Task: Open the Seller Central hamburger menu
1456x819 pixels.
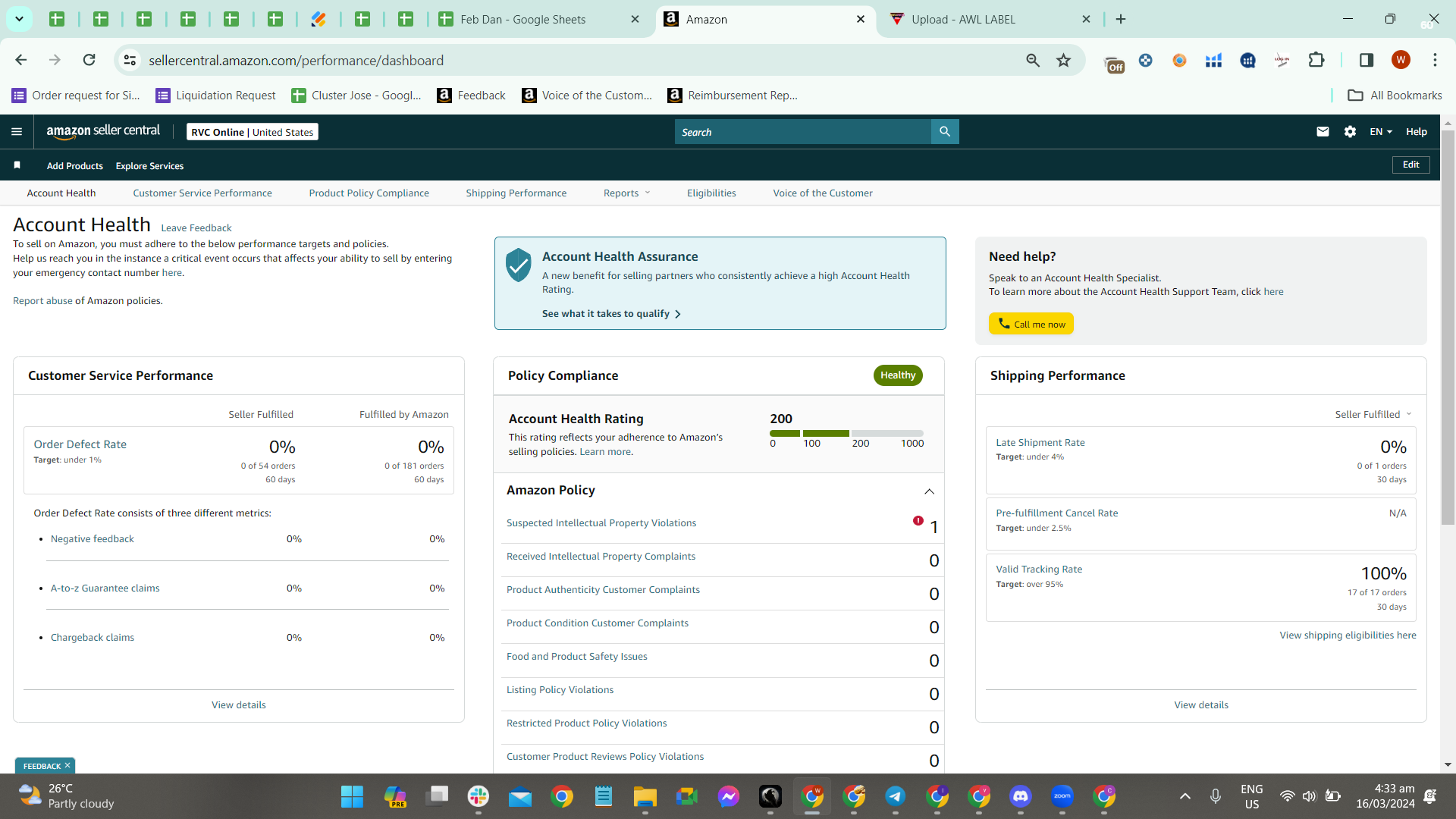Action: pyautogui.click(x=17, y=132)
